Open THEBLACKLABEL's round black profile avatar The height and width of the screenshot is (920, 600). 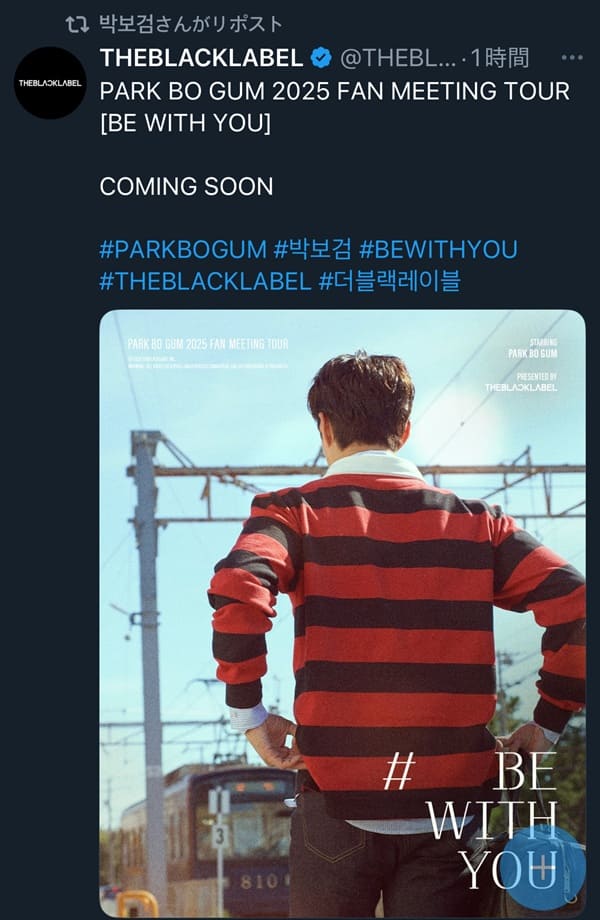50,83
